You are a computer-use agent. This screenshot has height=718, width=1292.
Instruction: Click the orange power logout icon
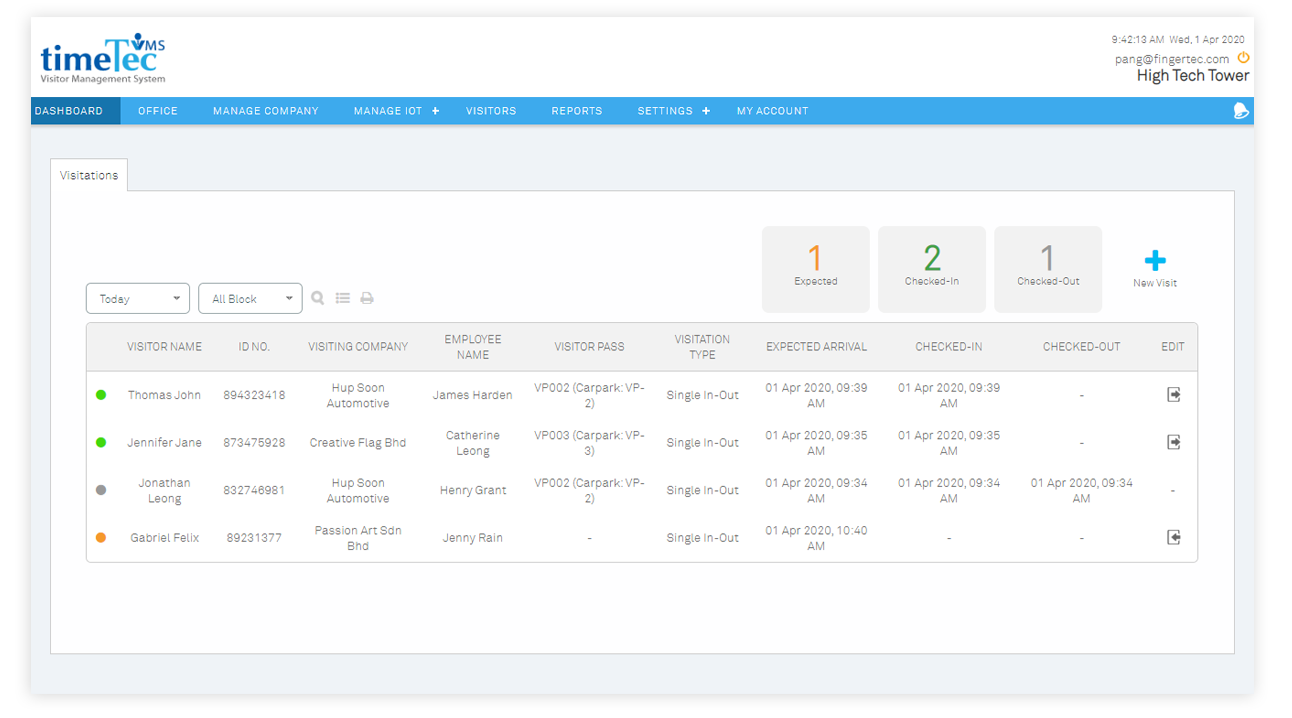(1243, 58)
